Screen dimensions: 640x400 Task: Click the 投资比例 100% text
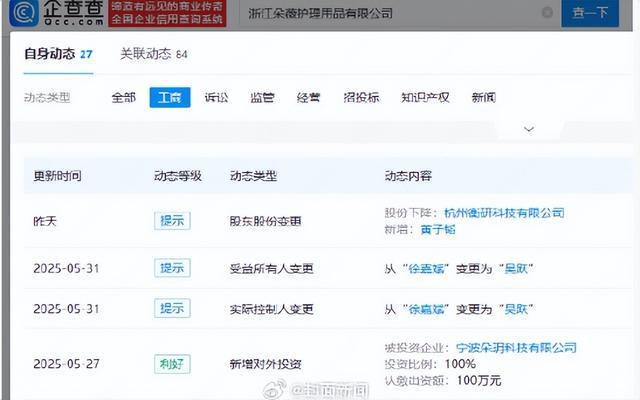pyautogui.click(x=430, y=364)
